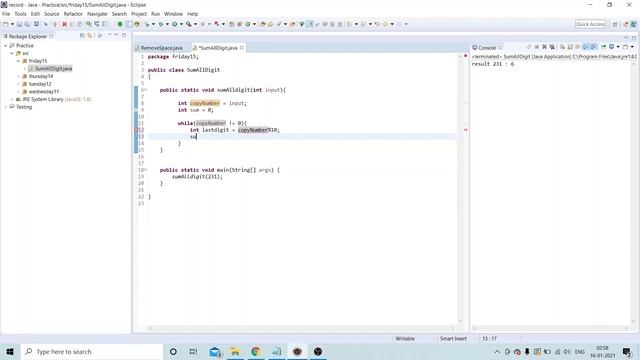The image size is (640, 360).
Task: Open the Source menu
Action: (51, 14)
